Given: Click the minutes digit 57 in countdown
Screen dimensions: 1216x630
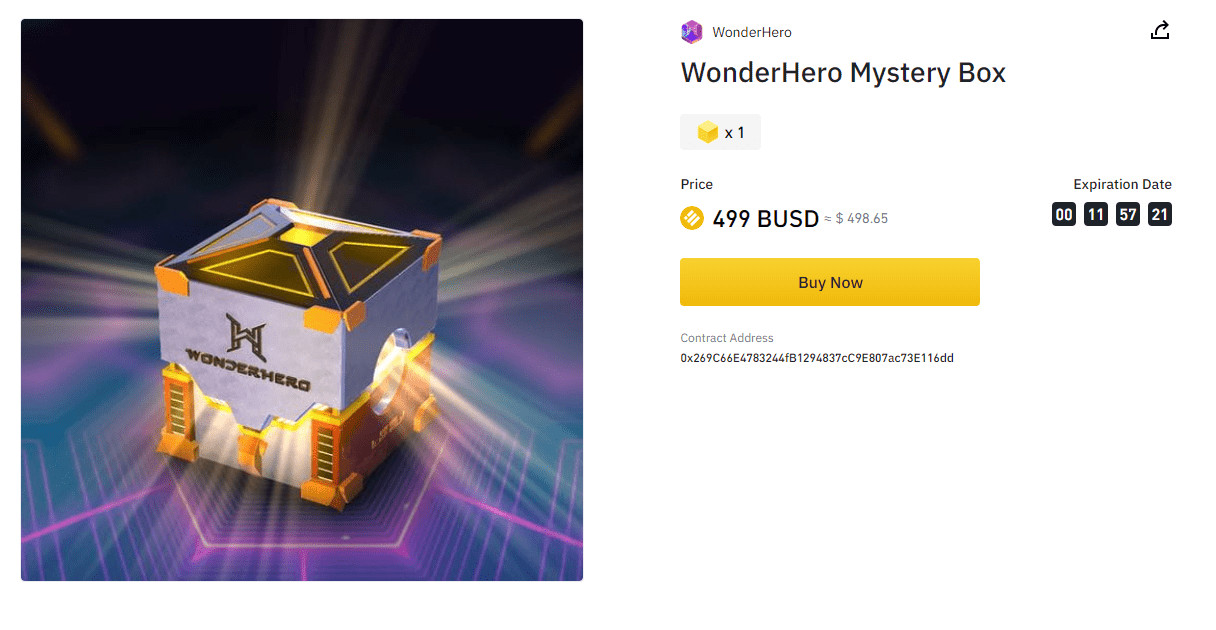Looking at the screenshot, I should point(1128,214).
